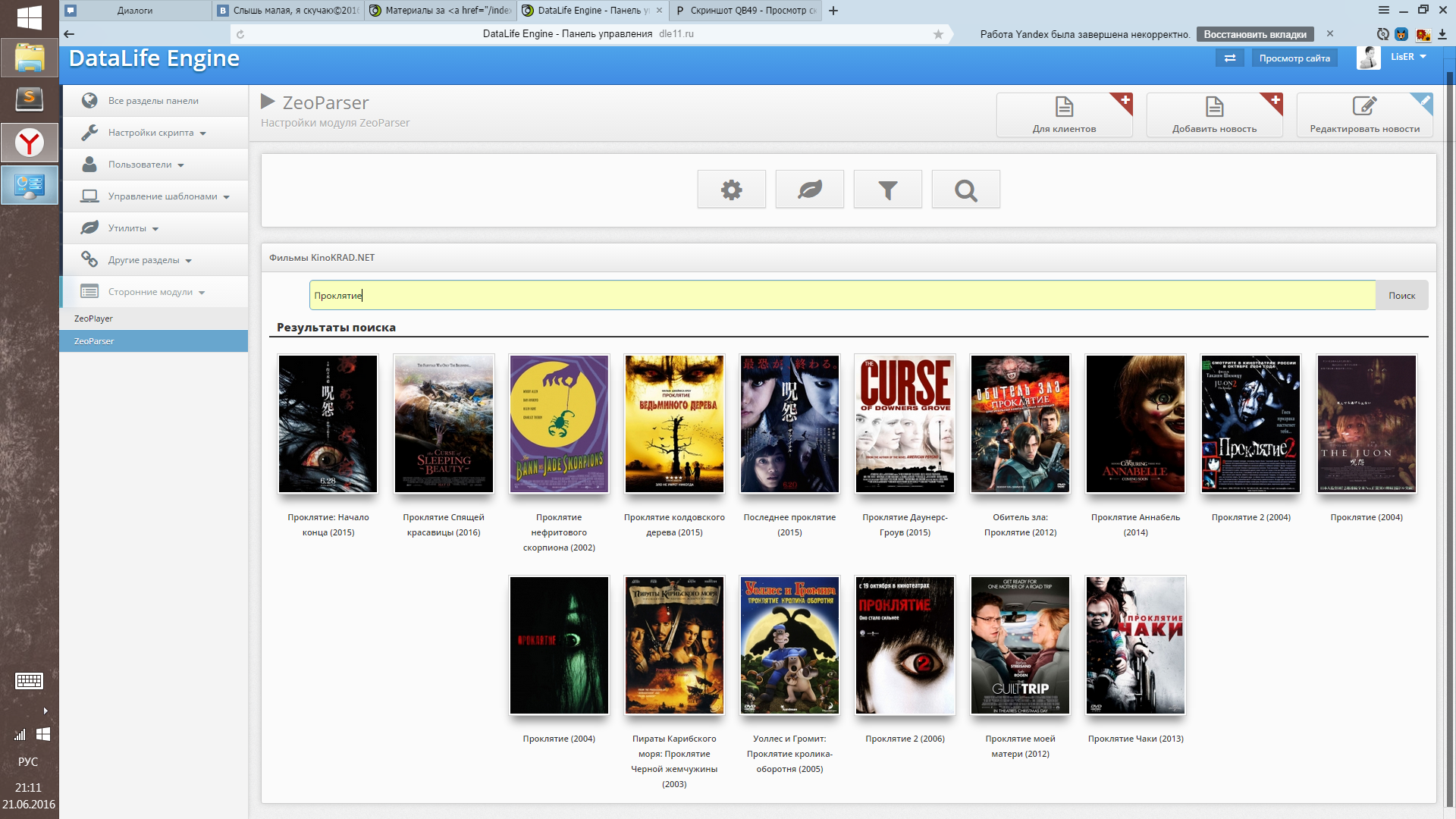Screen dimensions: 1456x819
Task: Open the DataLife Engine logo link
Action: [x=154, y=58]
